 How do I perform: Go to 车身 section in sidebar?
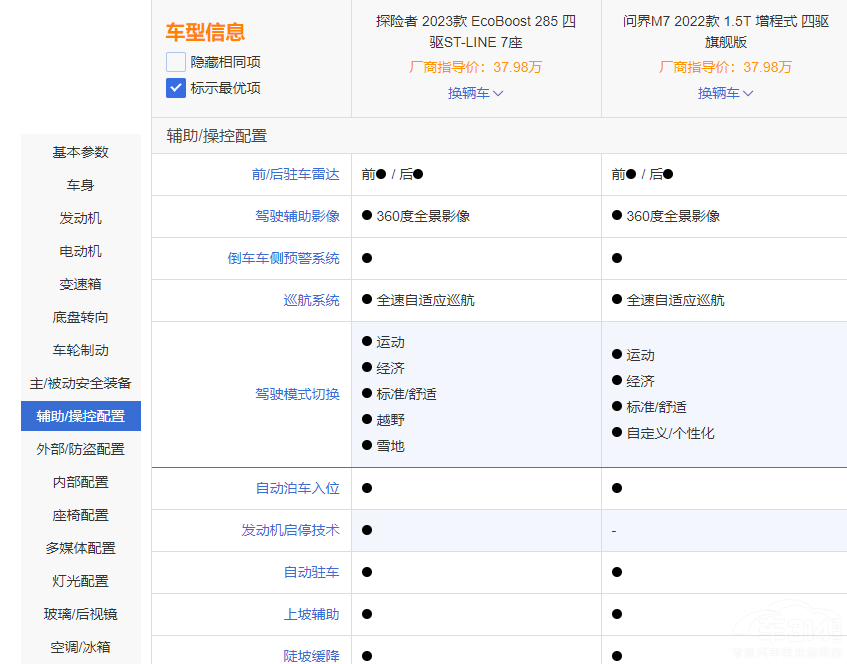pyautogui.click(x=81, y=185)
